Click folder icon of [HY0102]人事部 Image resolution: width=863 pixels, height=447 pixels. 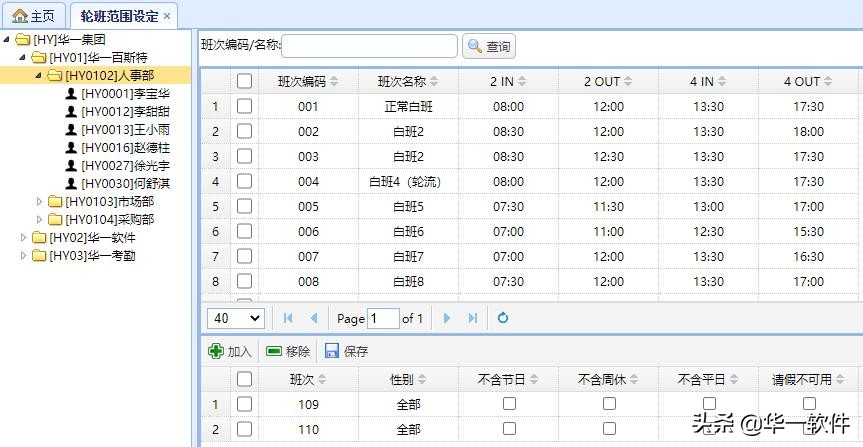pos(54,75)
